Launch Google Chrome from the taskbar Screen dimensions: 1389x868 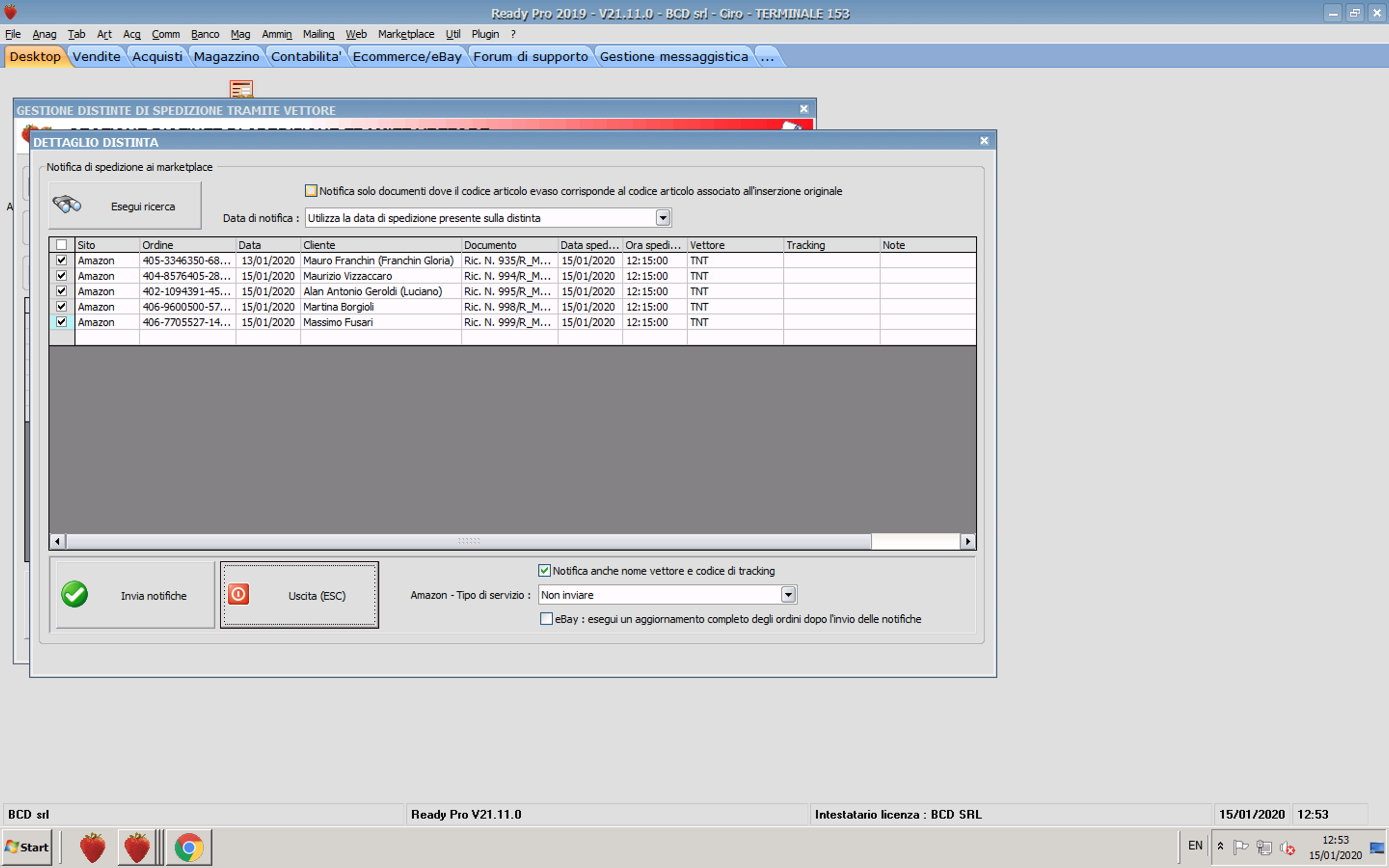pyautogui.click(x=189, y=847)
